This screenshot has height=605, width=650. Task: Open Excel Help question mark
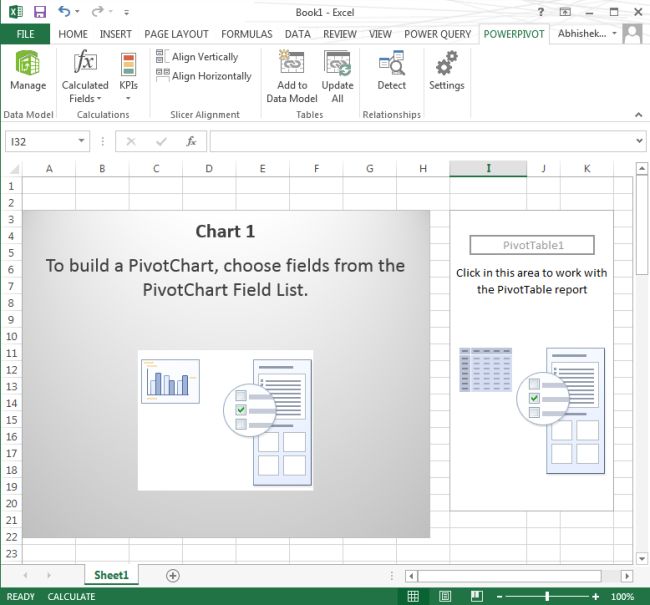(541, 12)
